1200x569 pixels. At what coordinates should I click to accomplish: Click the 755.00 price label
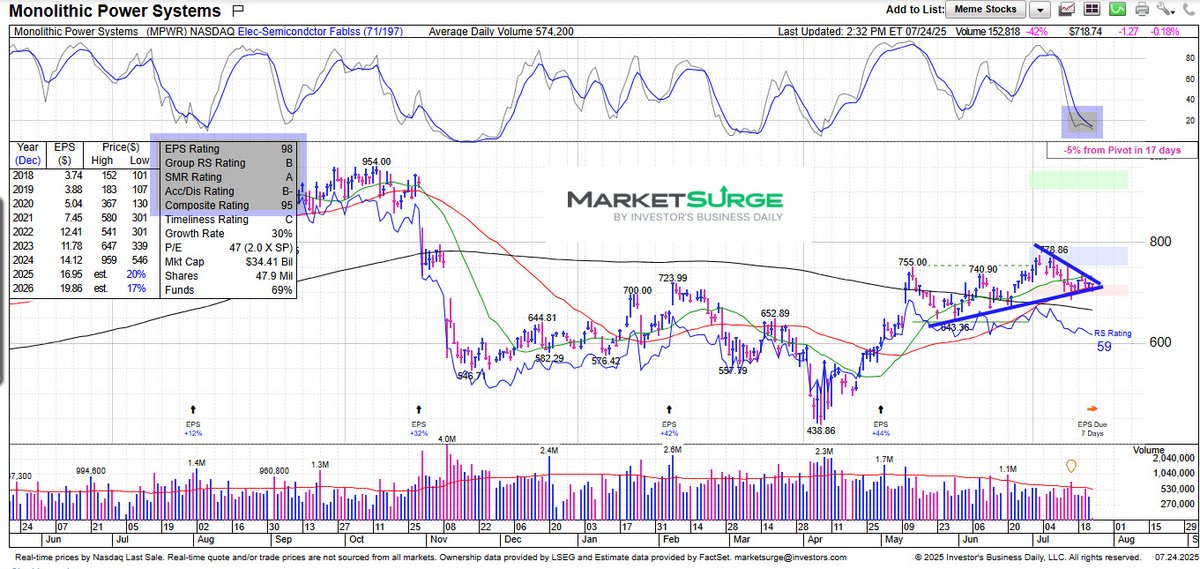pyautogui.click(x=910, y=263)
